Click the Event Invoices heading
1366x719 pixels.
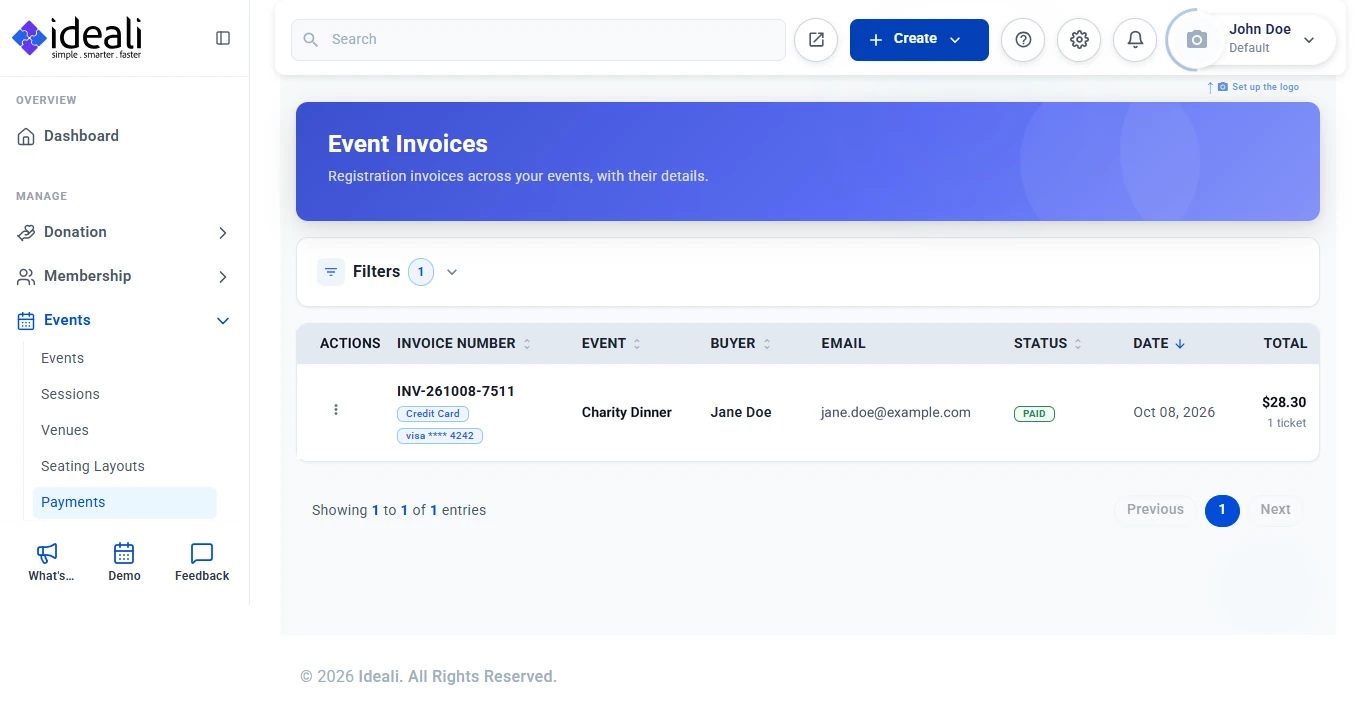[x=408, y=144]
